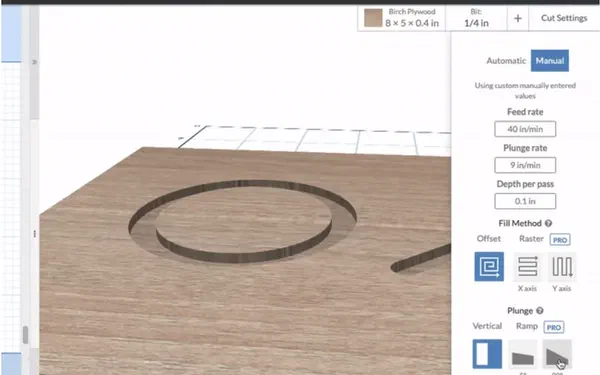Click the 'Offset' label

coord(489,239)
